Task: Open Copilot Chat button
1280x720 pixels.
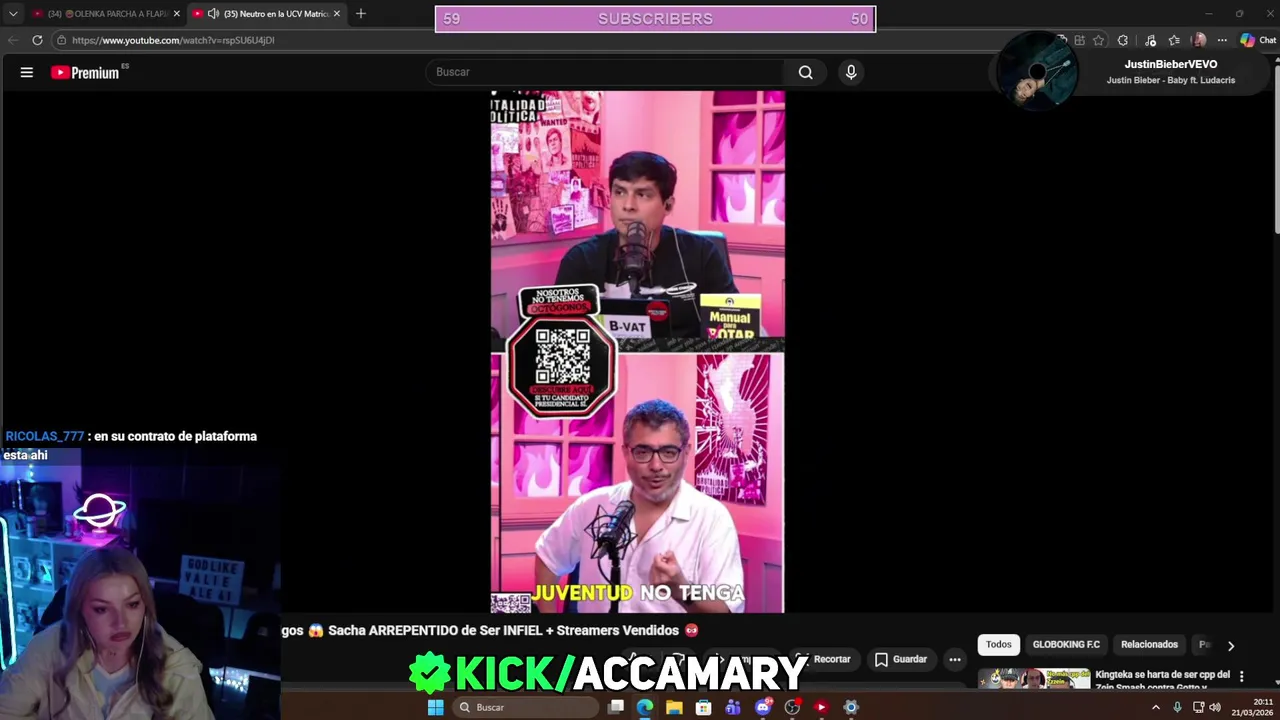Action: 1258,40
